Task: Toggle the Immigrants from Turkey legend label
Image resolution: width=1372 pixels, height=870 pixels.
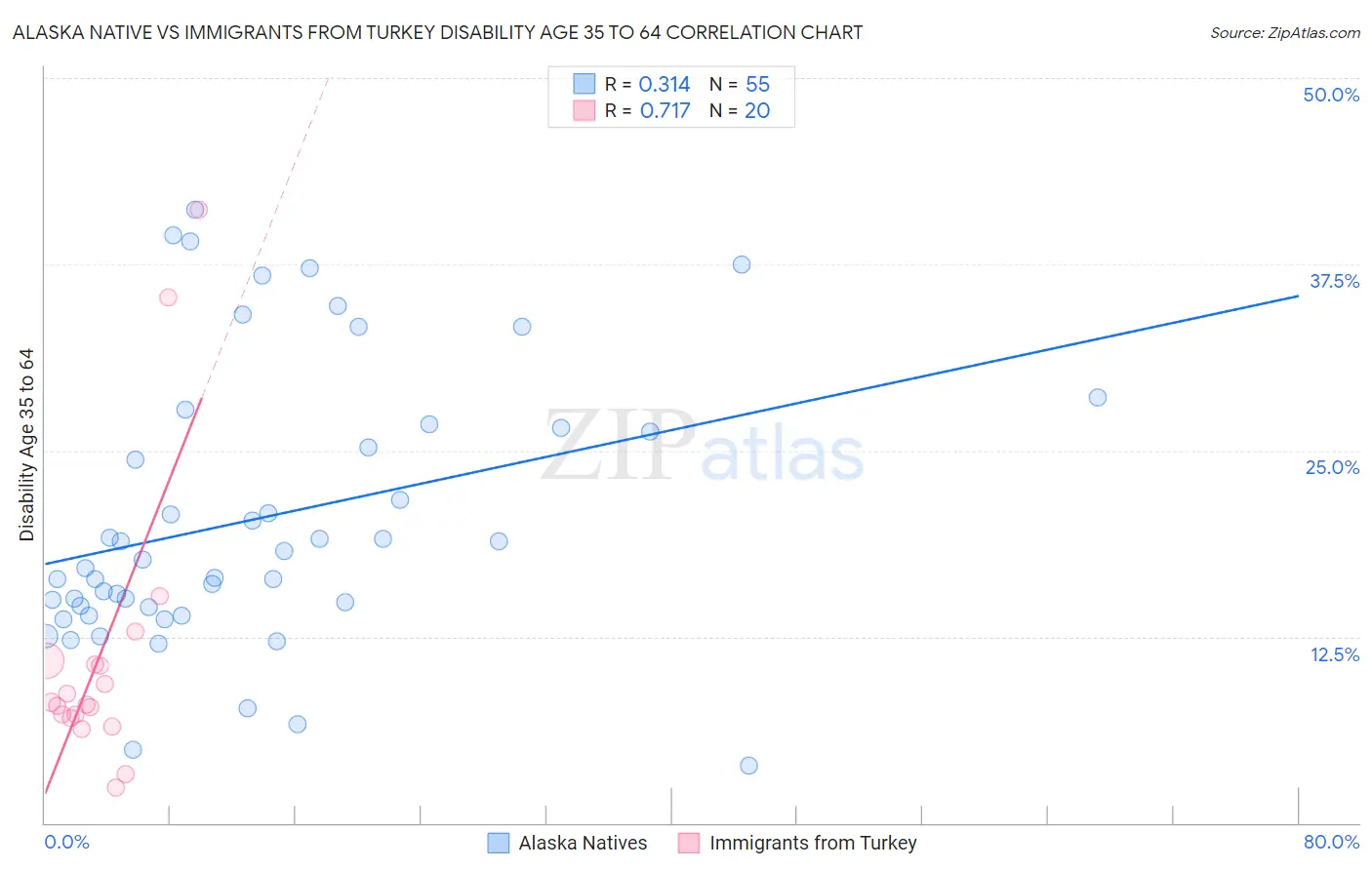Action: (813, 843)
